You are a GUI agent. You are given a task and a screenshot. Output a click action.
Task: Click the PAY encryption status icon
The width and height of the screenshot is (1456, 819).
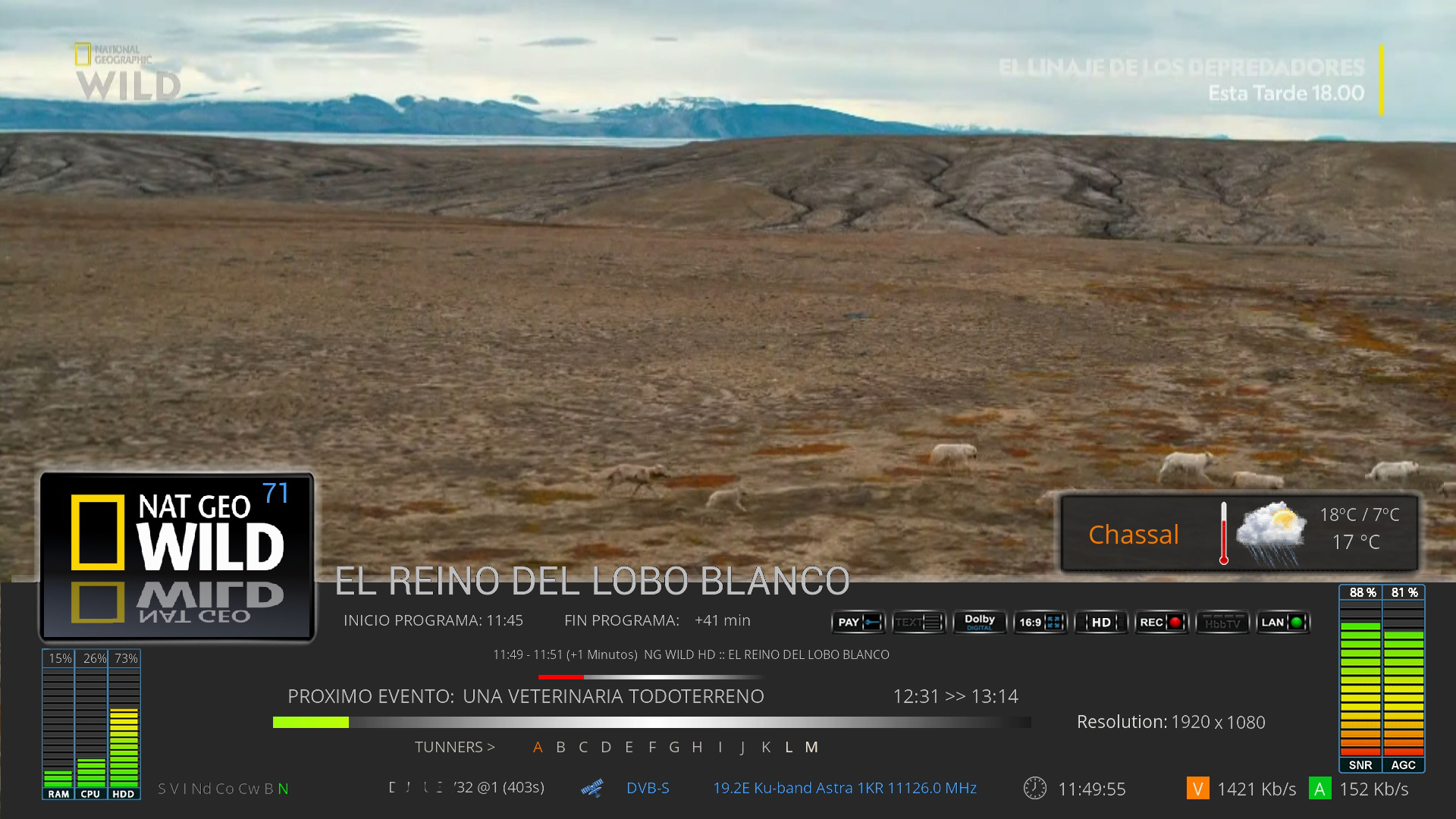point(858,623)
